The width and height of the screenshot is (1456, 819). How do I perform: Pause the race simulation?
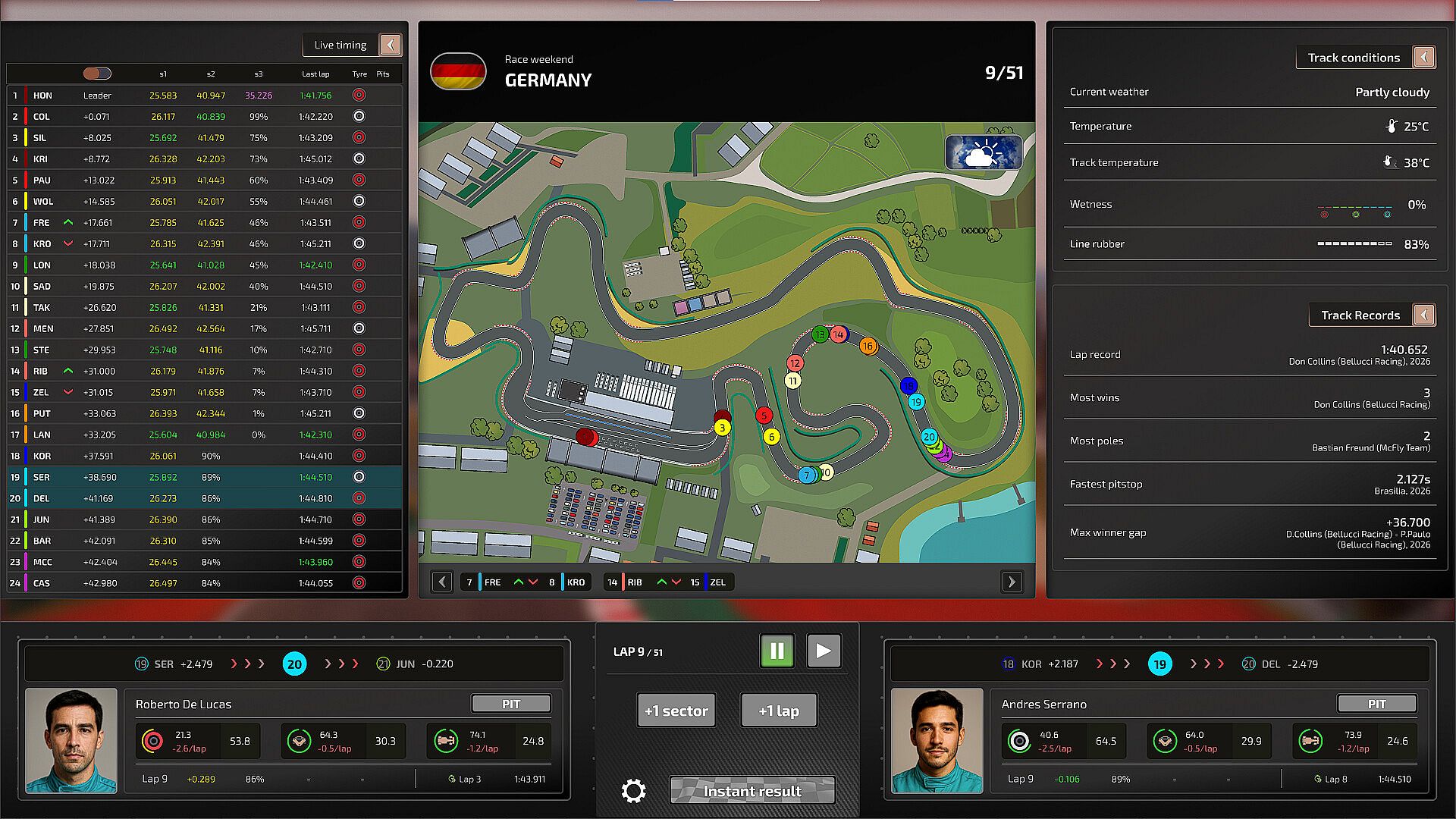click(x=777, y=651)
